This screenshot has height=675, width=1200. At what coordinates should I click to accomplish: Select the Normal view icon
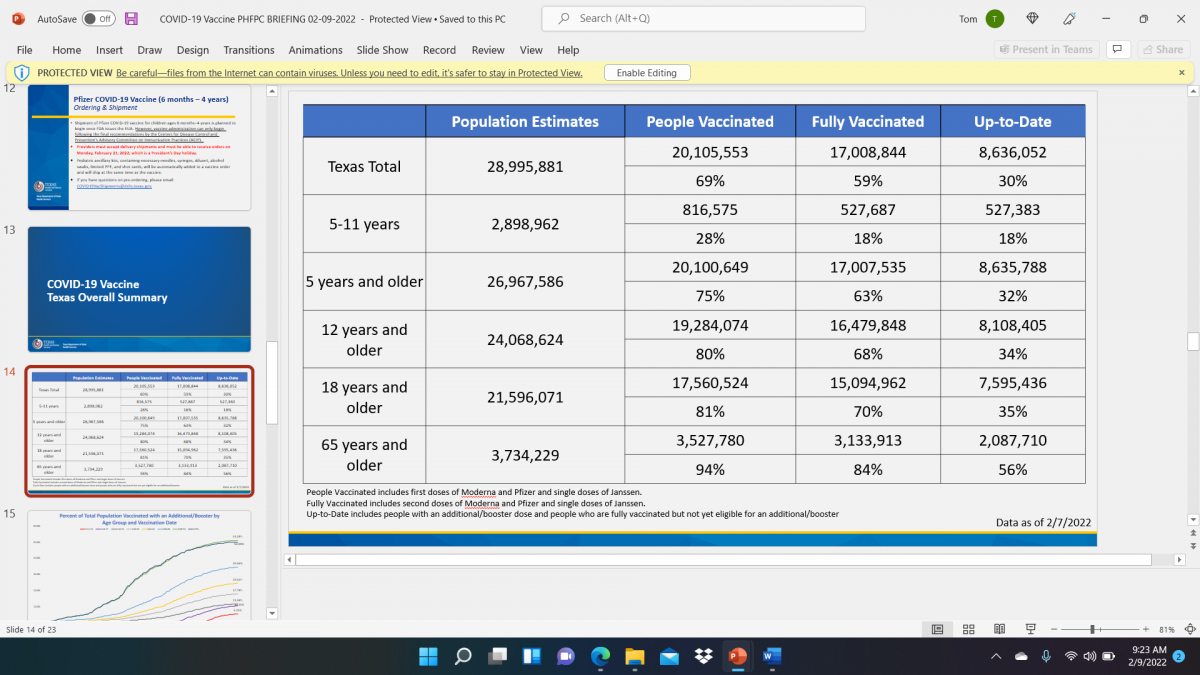pos(937,628)
